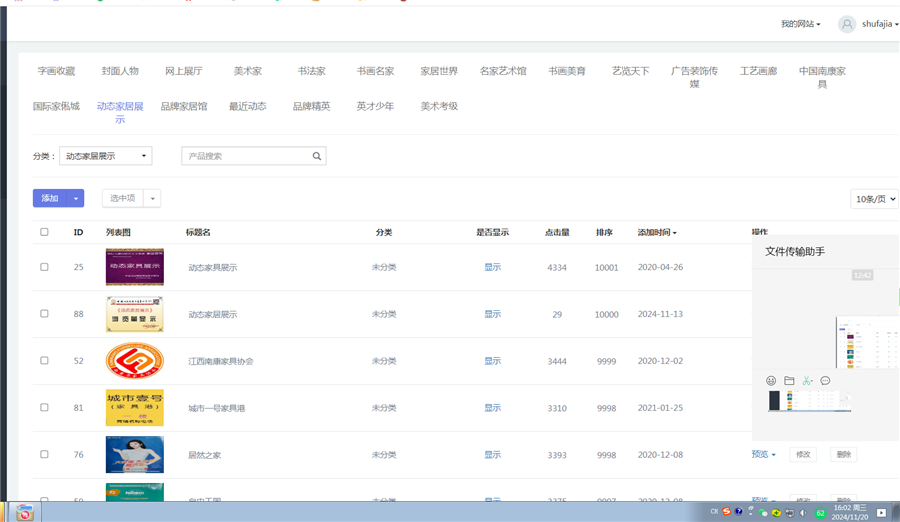Click the shufajia user avatar icon

click(x=847, y=24)
